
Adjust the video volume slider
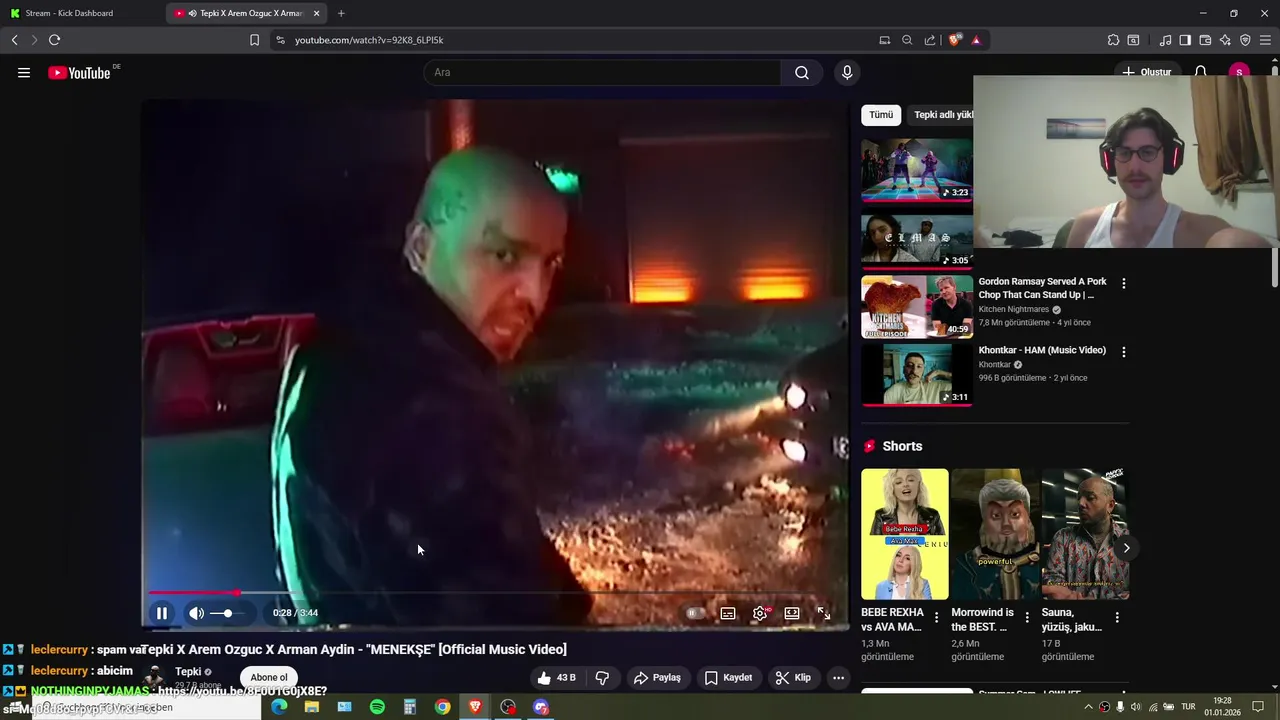coord(227,613)
